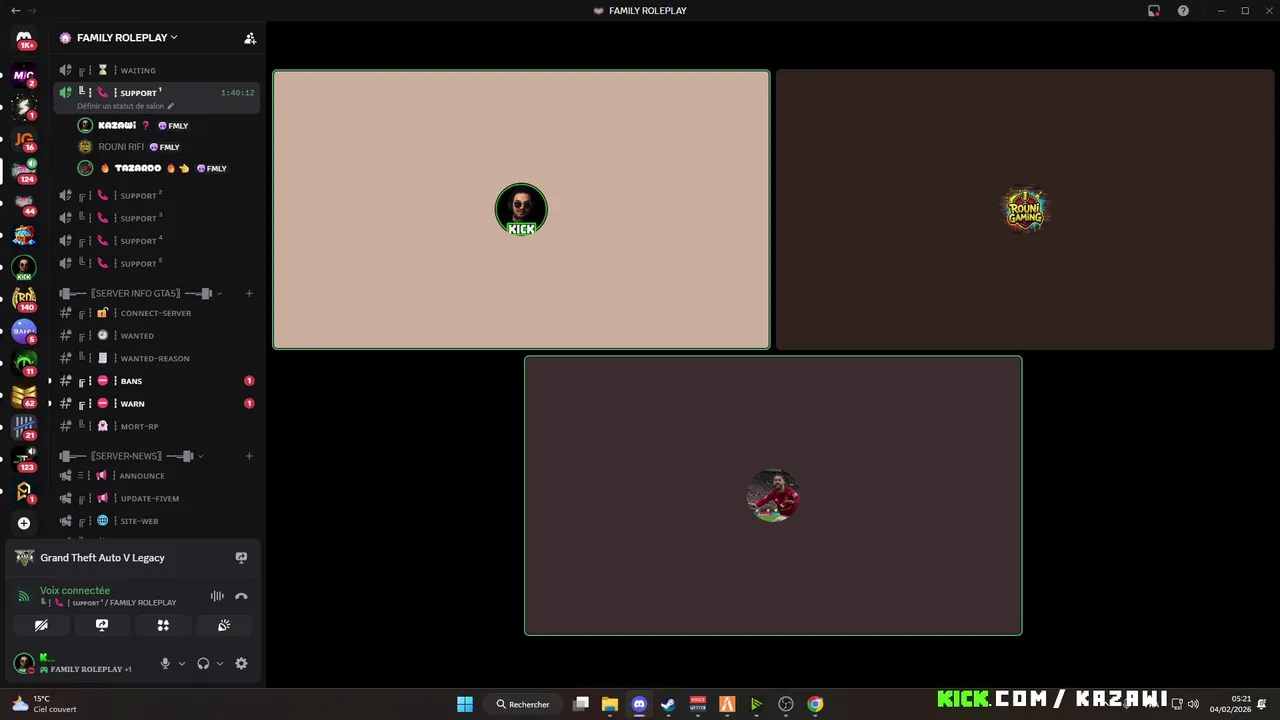Open Discord help question mark icon
This screenshot has width=1280, height=720.
[x=1183, y=10]
